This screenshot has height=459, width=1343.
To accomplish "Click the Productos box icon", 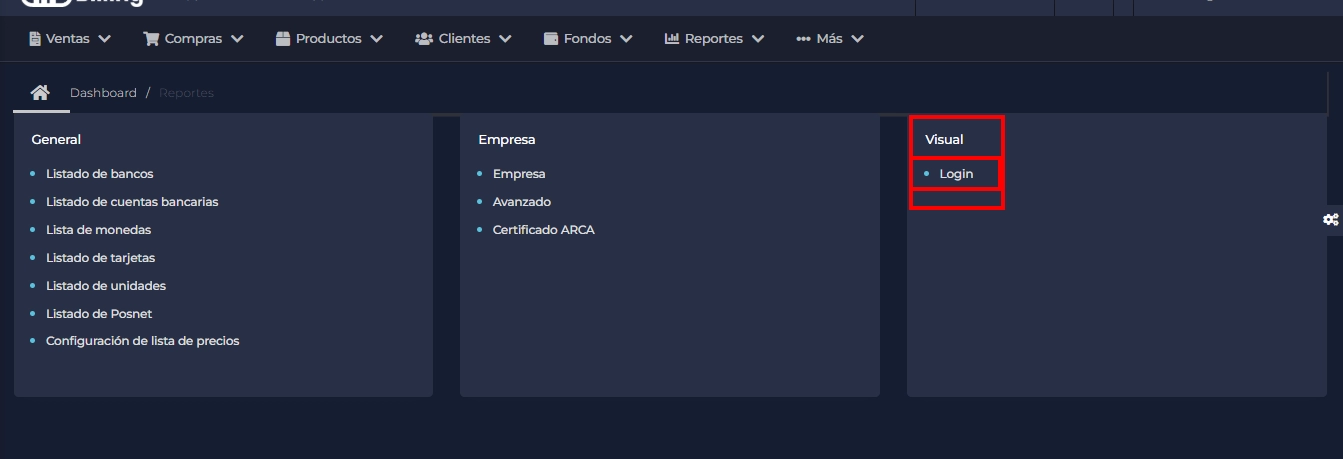I will pos(283,39).
